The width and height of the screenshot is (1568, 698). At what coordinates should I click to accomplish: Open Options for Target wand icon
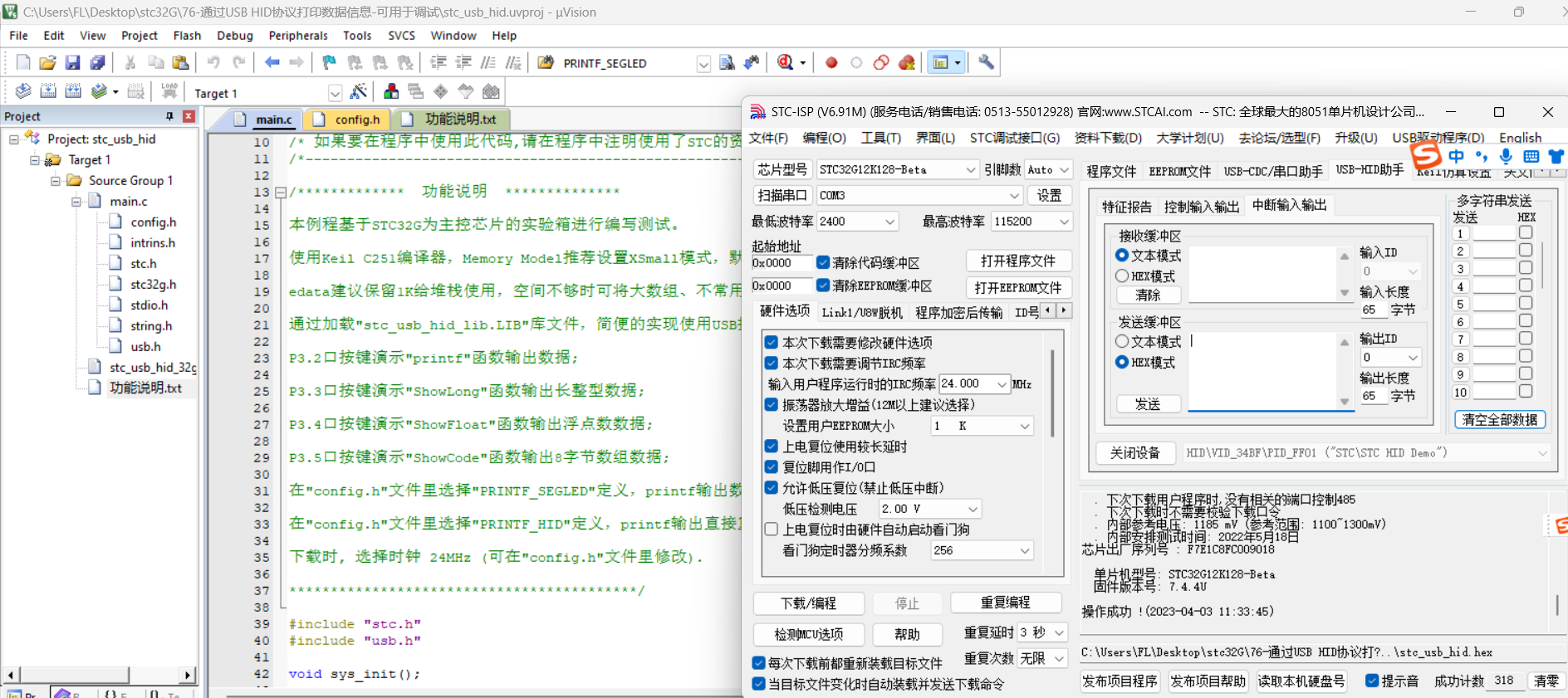click(x=359, y=91)
